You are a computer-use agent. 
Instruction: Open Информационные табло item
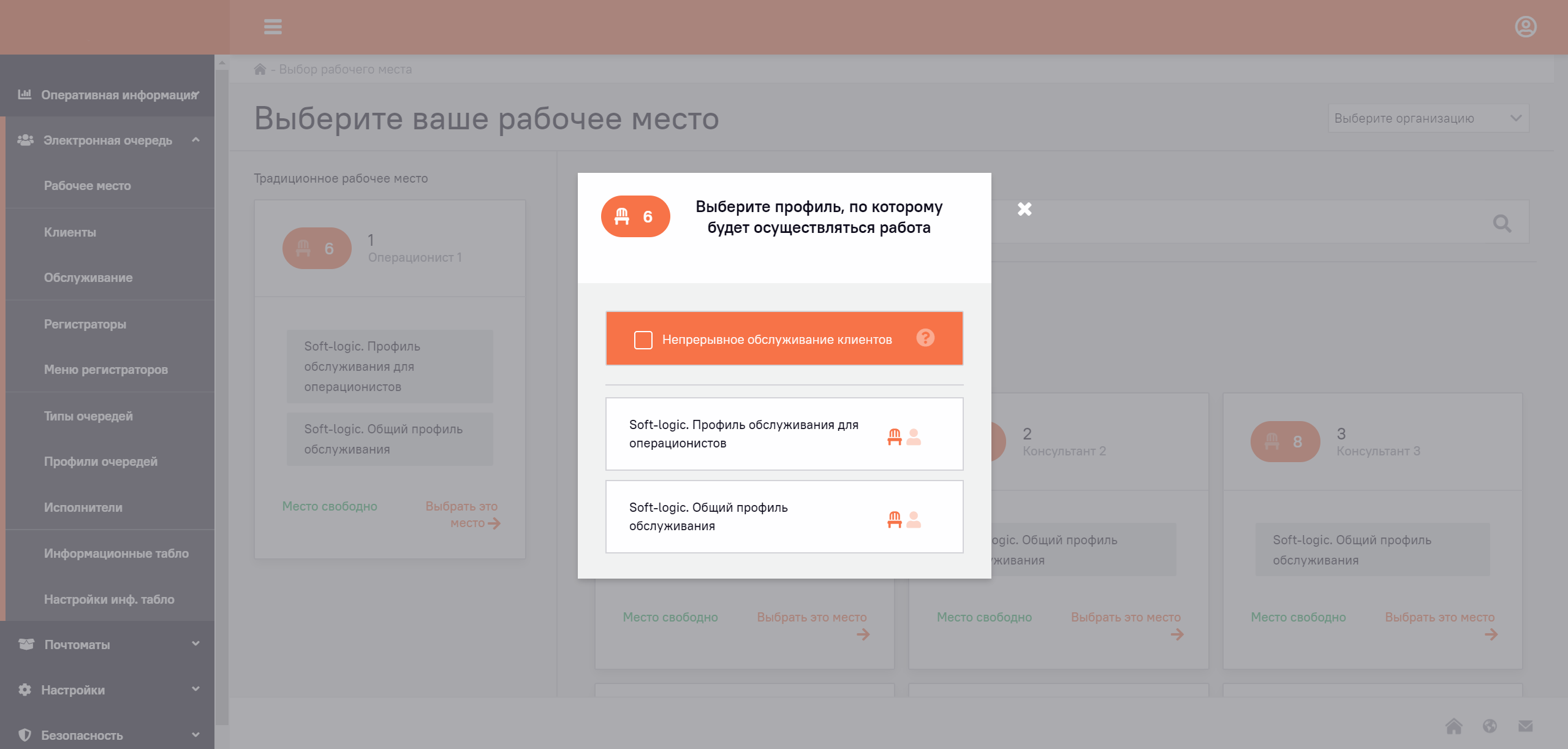[116, 553]
